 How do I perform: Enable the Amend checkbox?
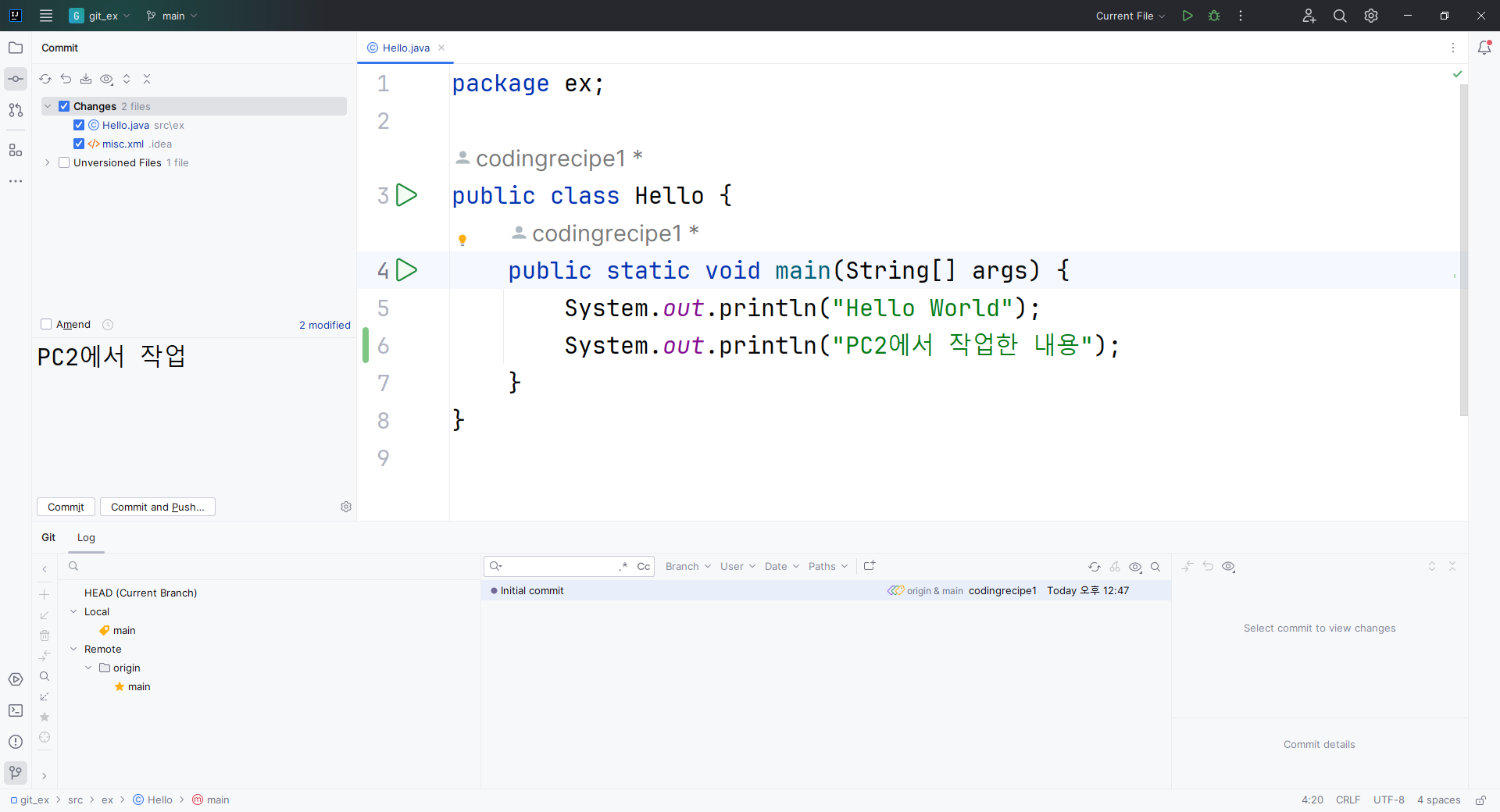pyautogui.click(x=46, y=324)
